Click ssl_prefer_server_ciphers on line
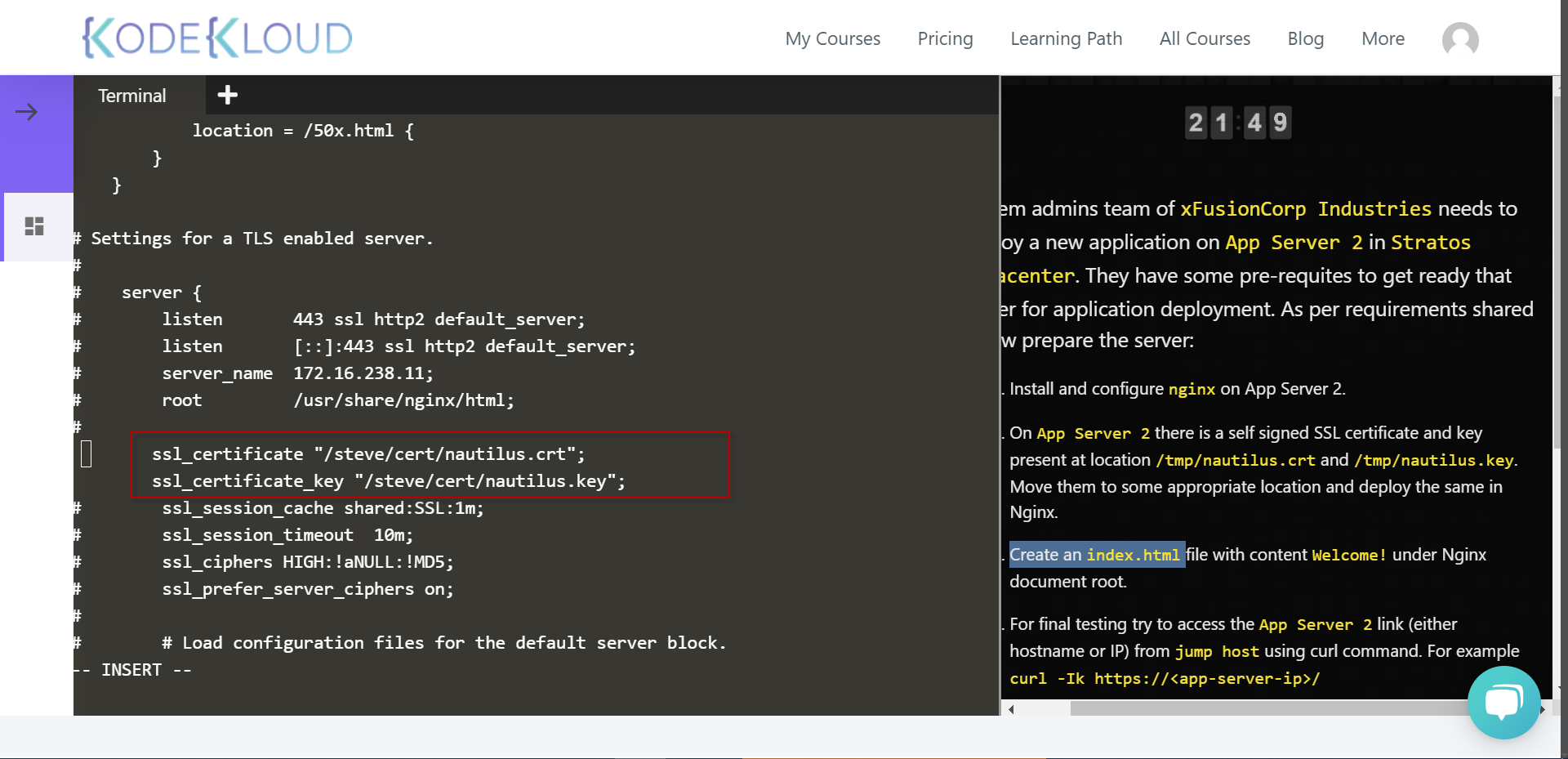The width and height of the screenshot is (1568, 759). tap(308, 588)
